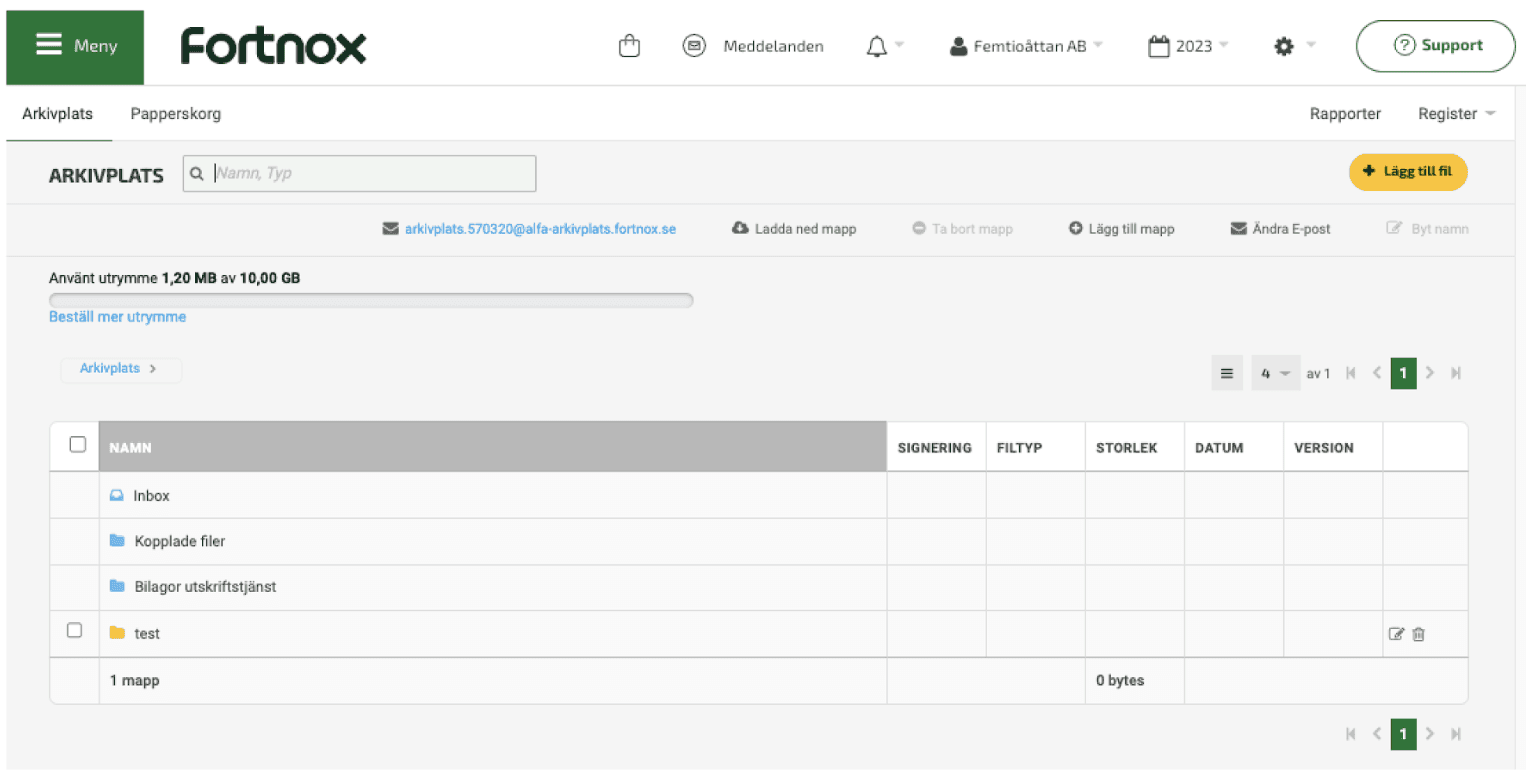This screenshot has width=1526, height=782.
Task: Open the Rapporter menu item
Action: (1345, 114)
